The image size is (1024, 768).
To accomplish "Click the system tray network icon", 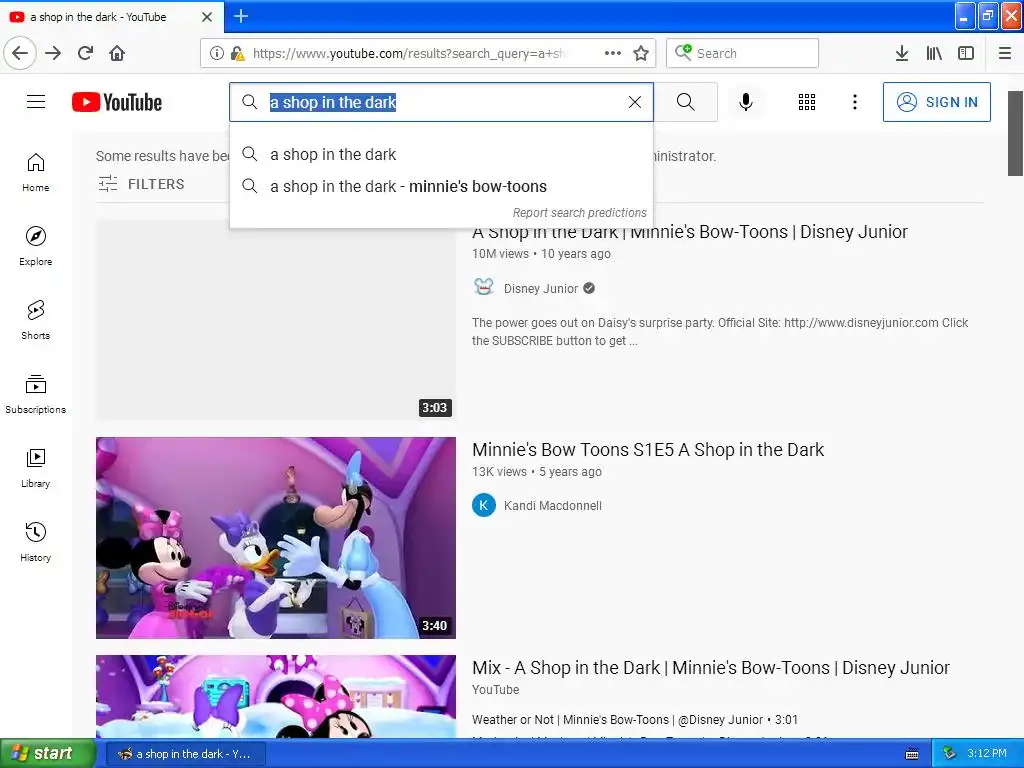I will click(950, 754).
